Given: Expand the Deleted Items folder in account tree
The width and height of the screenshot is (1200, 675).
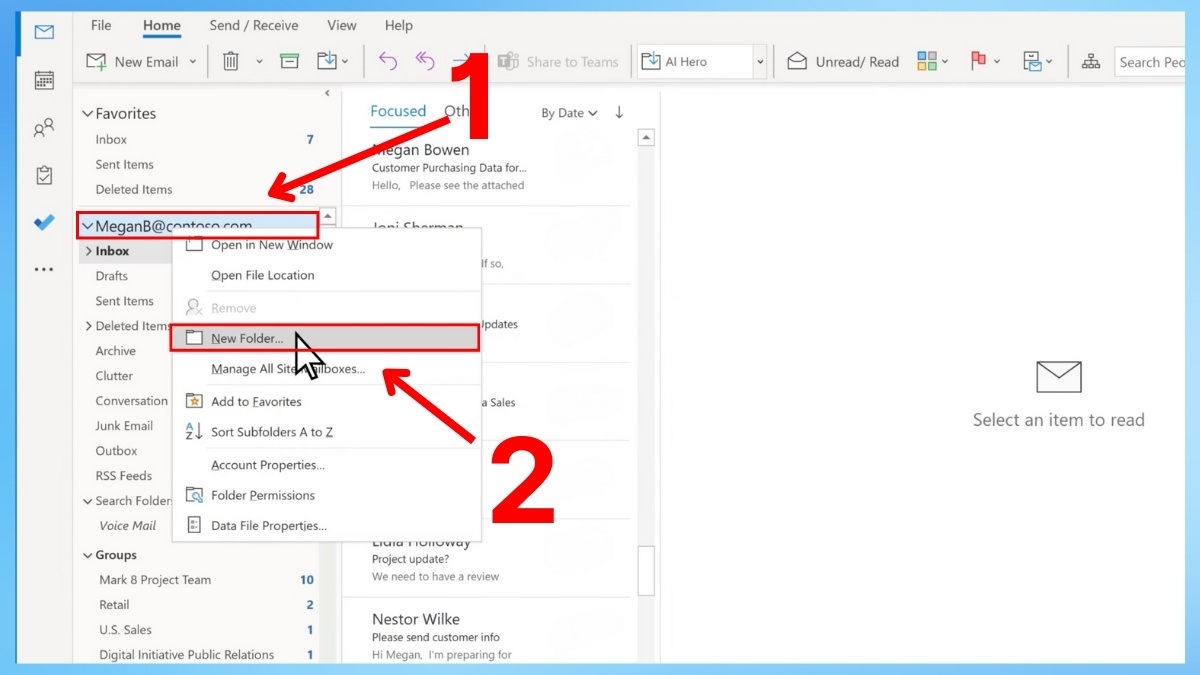Looking at the screenshot, I should 88,326.
